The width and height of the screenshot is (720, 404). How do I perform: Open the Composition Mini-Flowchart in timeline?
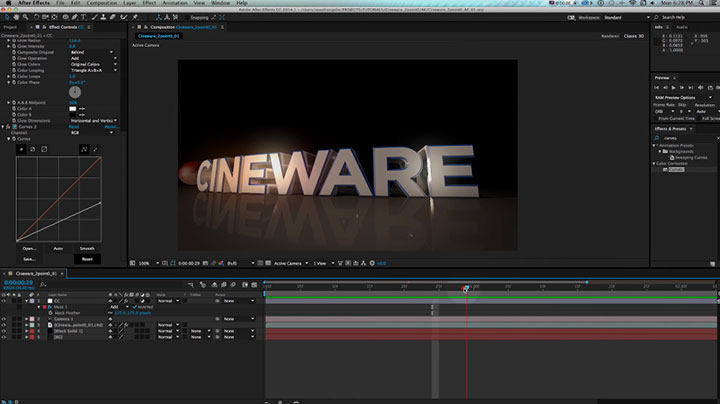click(191, 285)
